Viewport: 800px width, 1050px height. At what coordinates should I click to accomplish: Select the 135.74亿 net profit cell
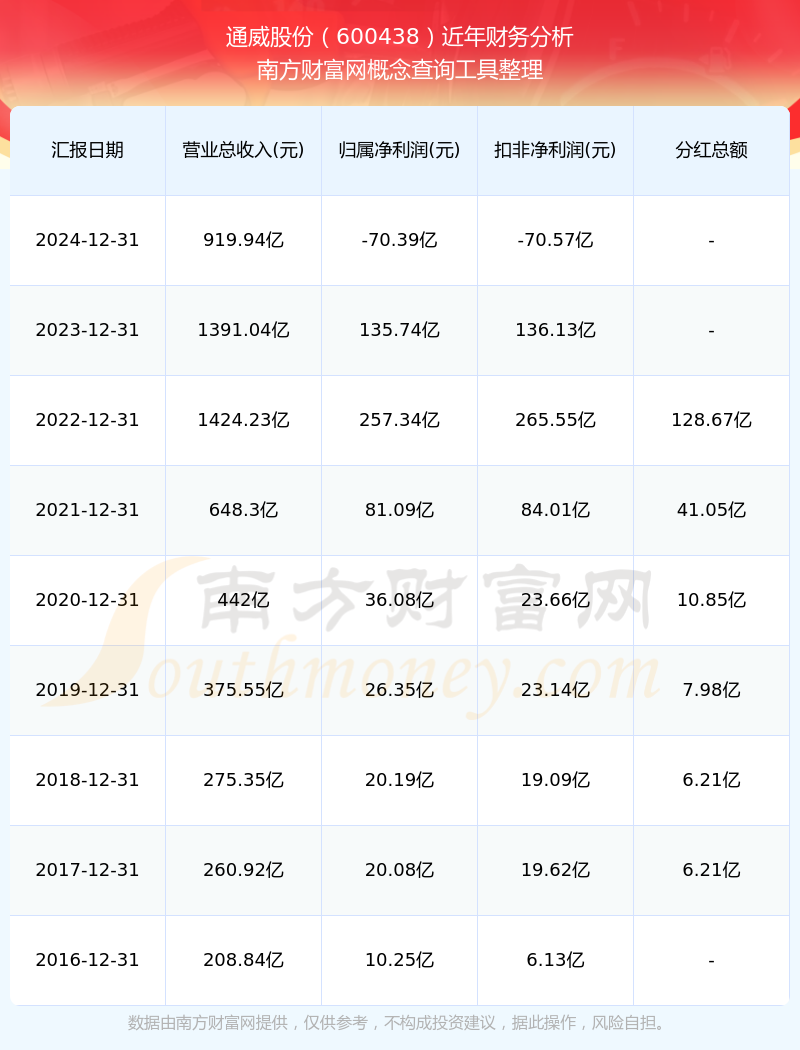tap(400, 330)
